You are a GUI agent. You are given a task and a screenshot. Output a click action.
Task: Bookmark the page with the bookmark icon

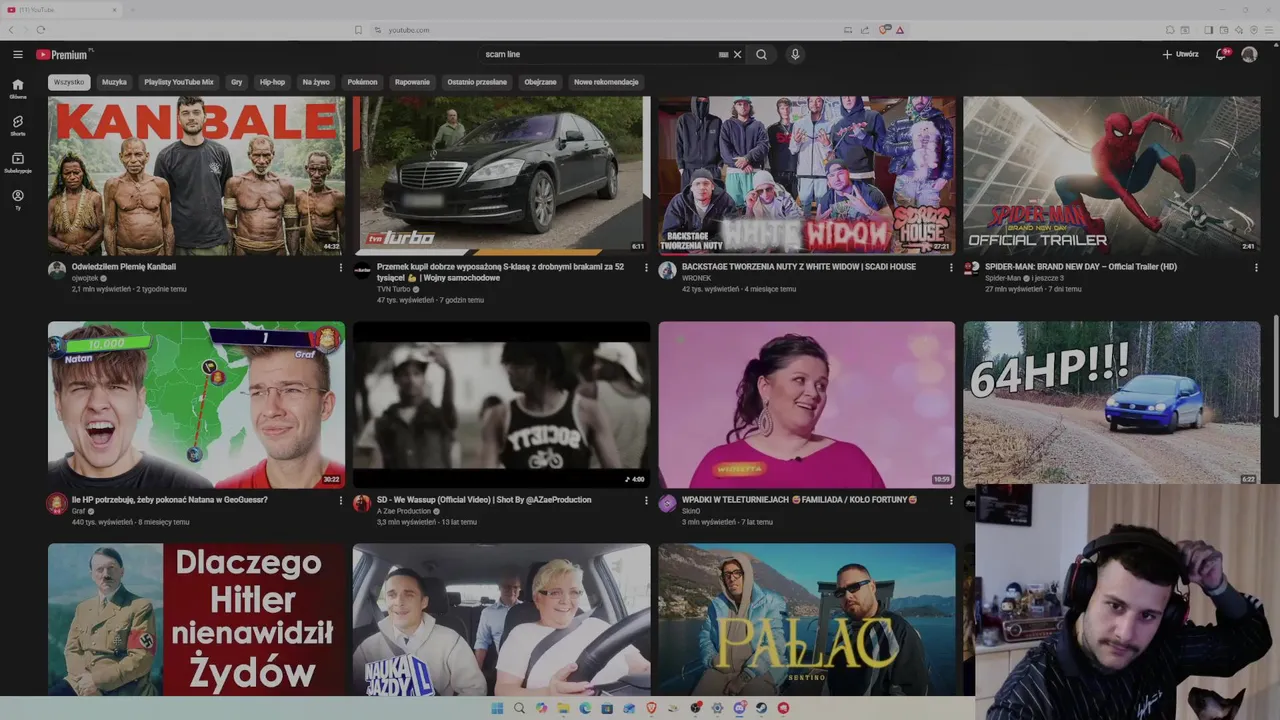[358, 30]
